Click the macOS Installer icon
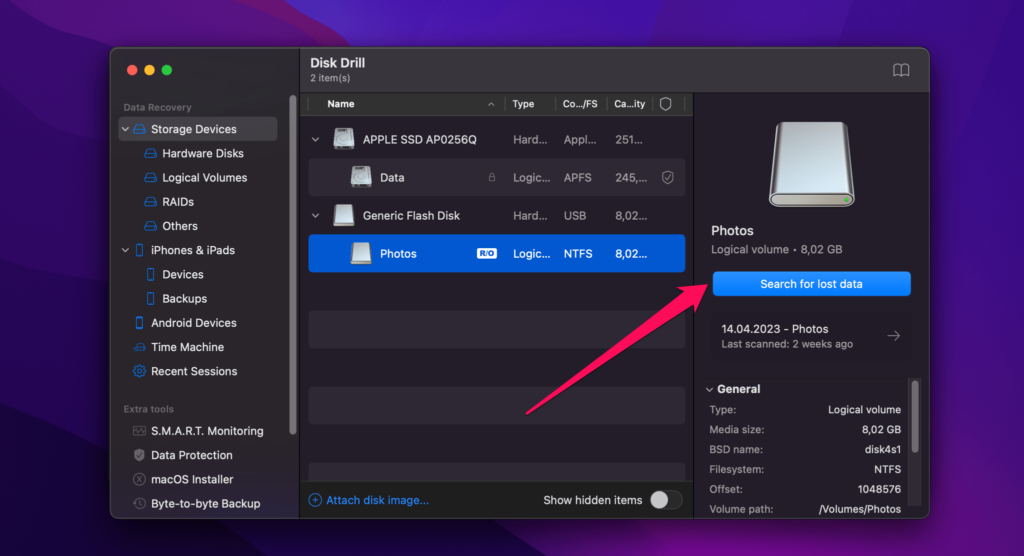The height and width of the screenshot is (556, 1024). (139, 479)
